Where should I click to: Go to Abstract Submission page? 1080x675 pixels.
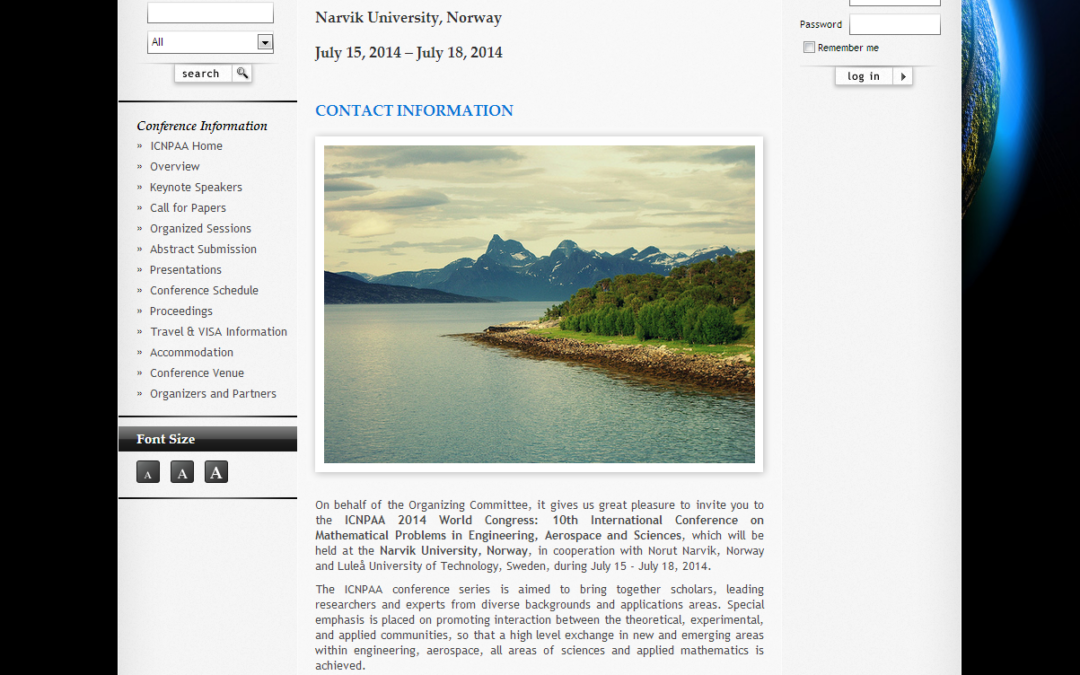pyautogui.click(x=203, y=249)
